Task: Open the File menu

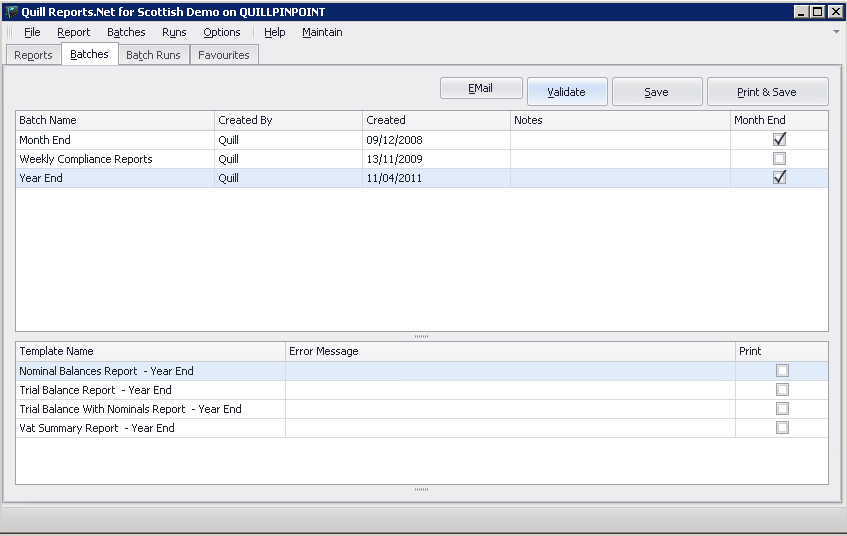Action: 32,32
